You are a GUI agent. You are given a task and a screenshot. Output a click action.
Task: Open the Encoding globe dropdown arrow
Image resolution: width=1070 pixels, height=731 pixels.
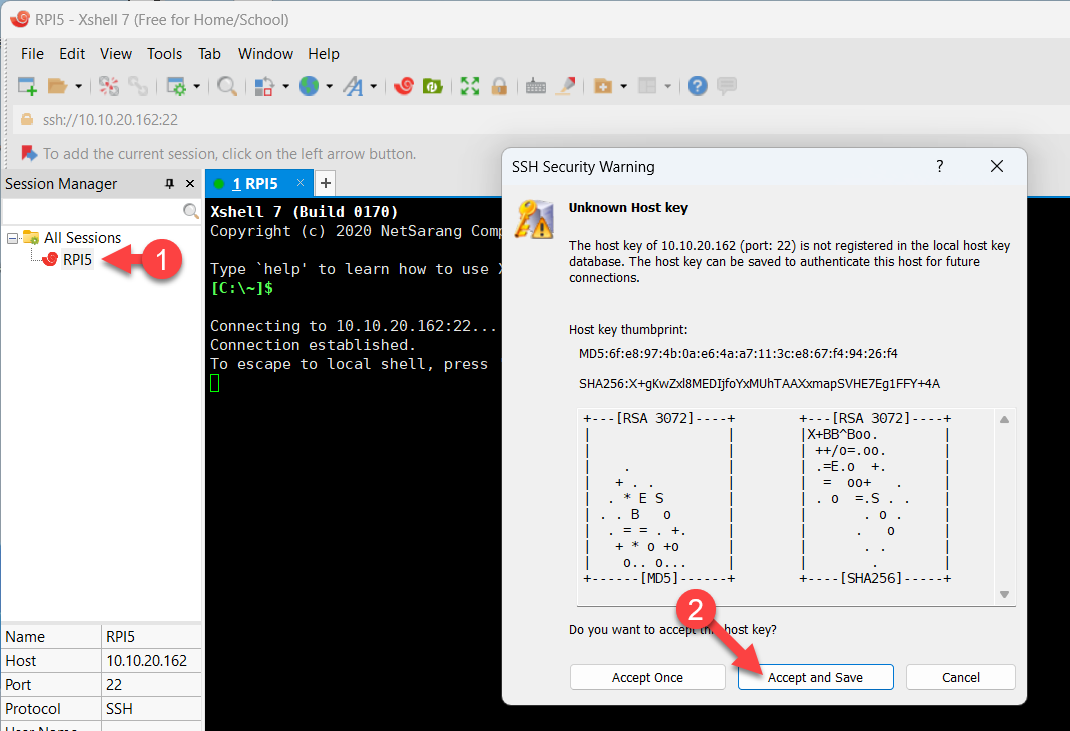330,86
